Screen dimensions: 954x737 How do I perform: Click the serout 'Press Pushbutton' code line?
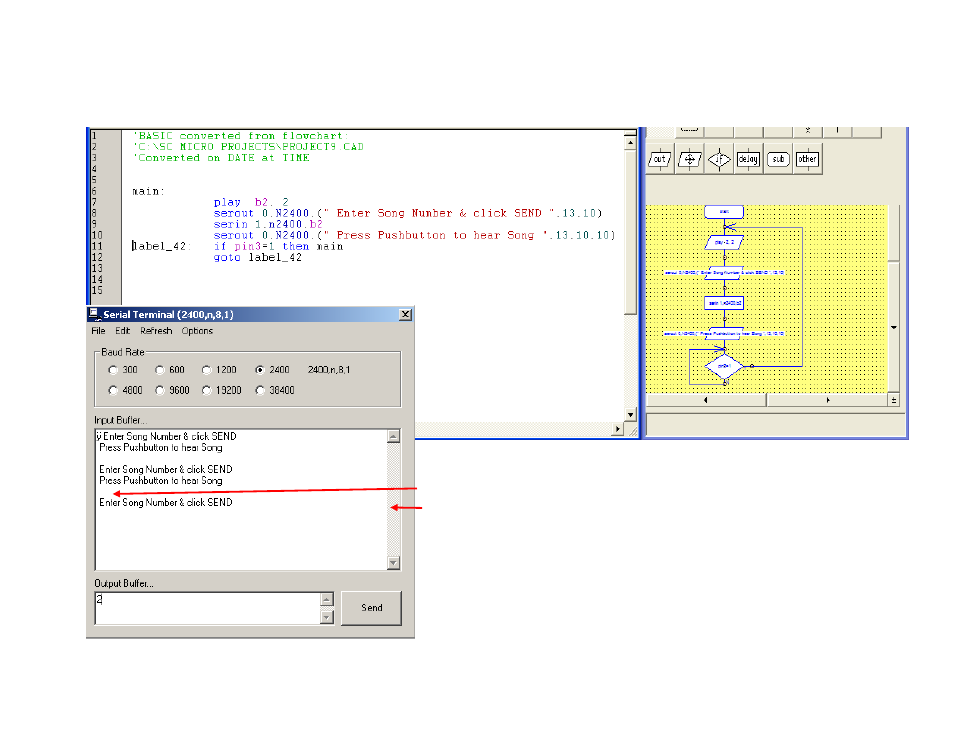pos(414,235)
